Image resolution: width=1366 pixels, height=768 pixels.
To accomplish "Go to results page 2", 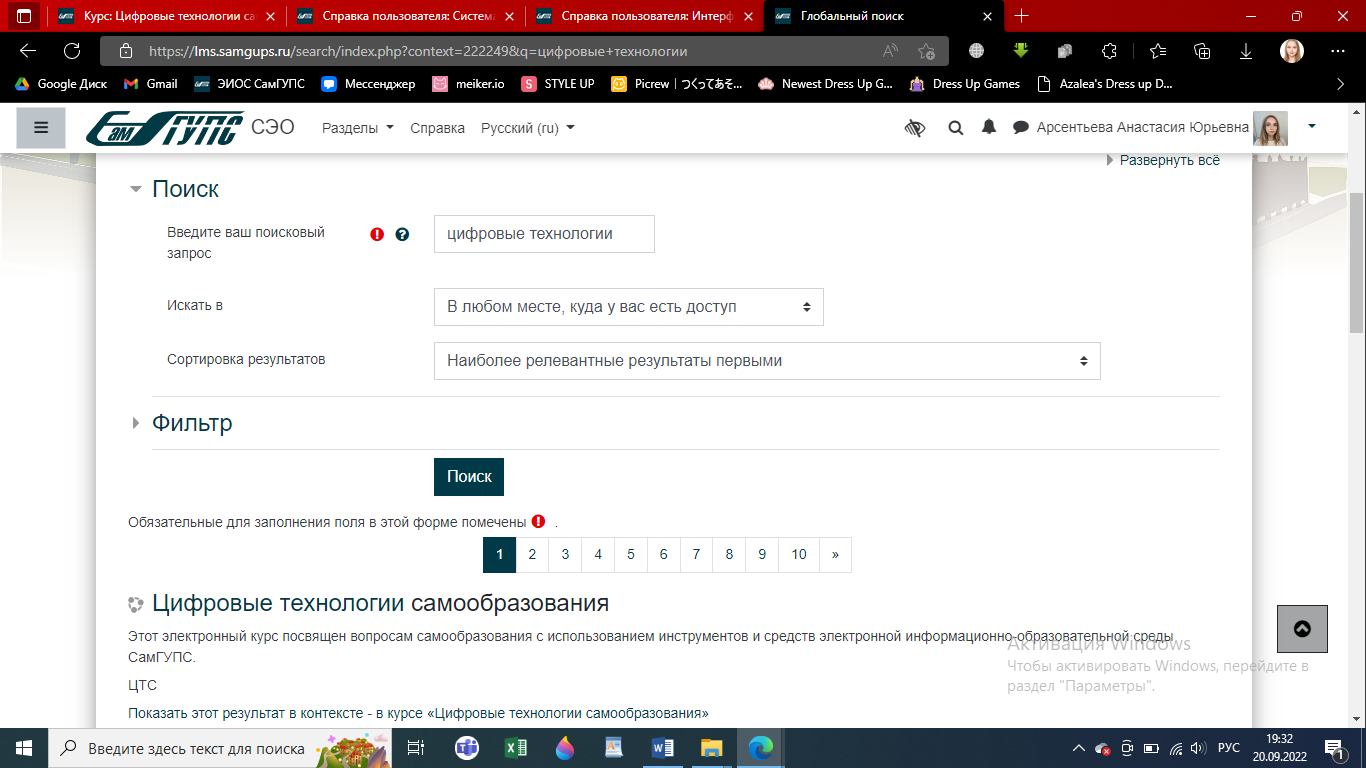I will click(x=532, y=554).
